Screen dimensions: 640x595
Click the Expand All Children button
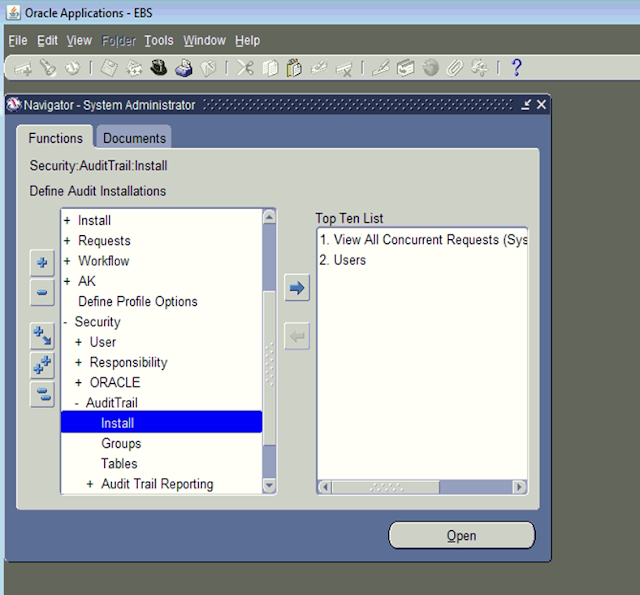tap(42, 336)
